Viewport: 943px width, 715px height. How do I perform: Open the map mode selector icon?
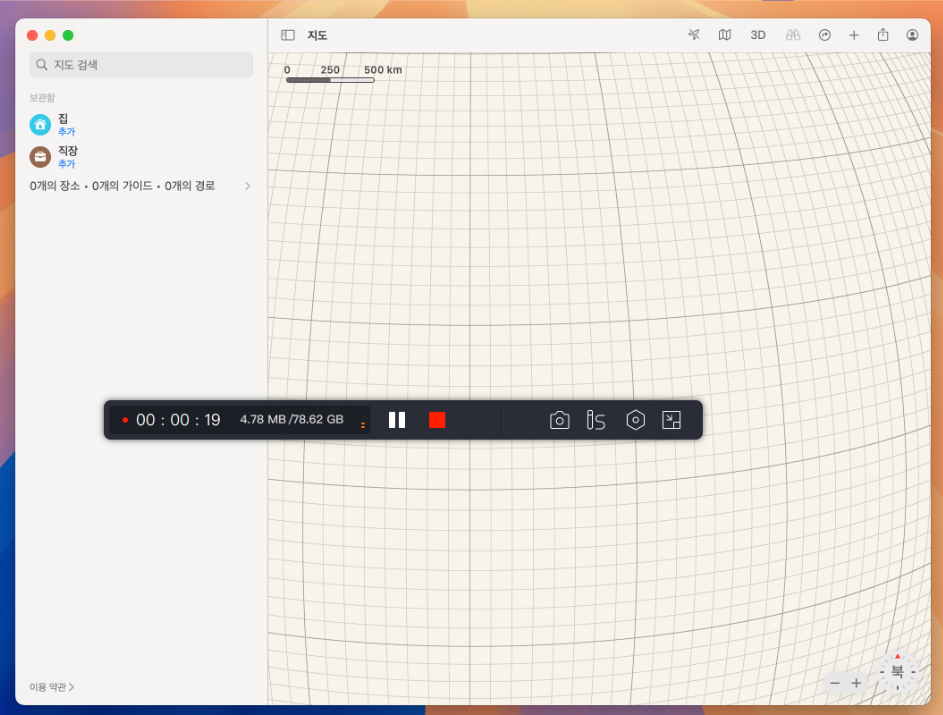[725, 35]
